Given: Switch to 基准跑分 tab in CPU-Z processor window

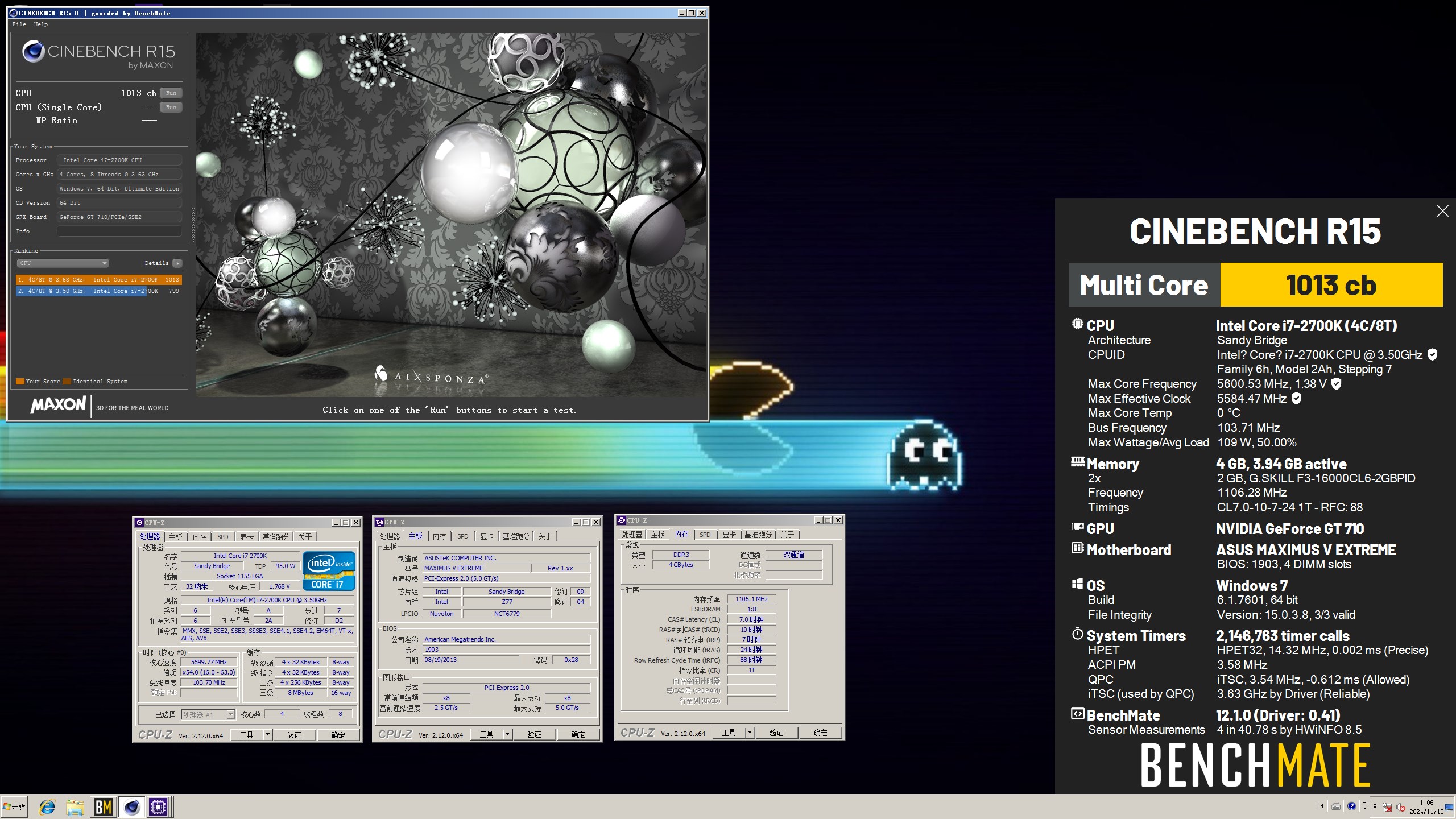Looking at the screenshot, I should [x=276, y=536].
